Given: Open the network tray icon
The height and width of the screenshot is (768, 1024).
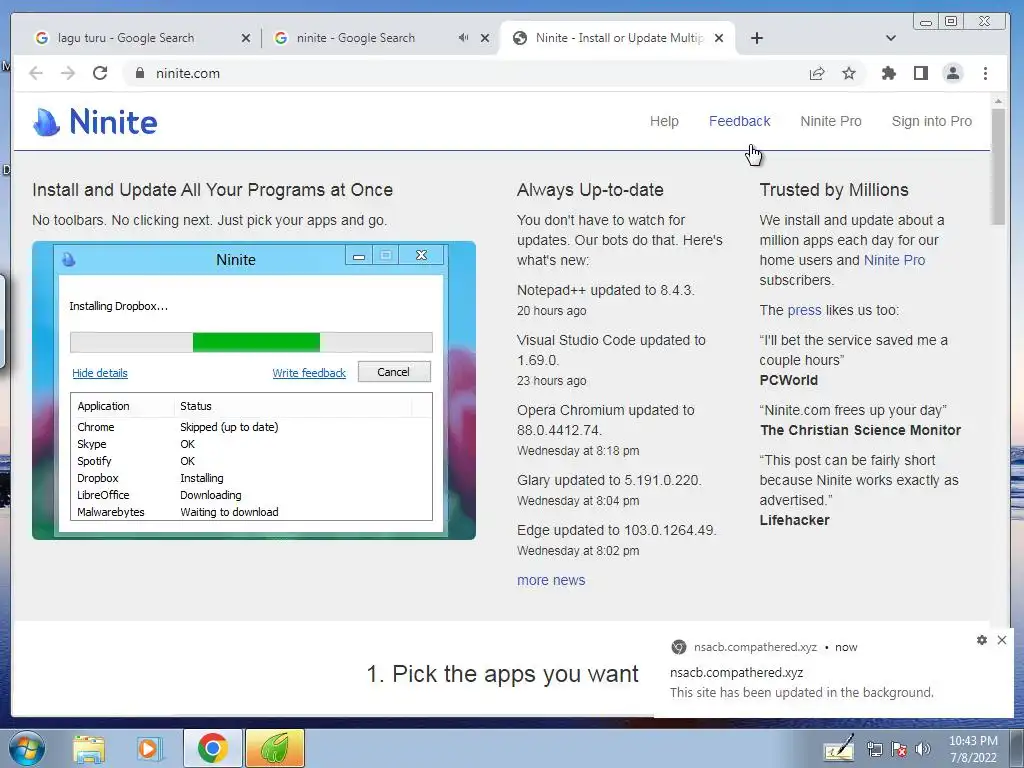Looking at the screenshot, I should pos(875,750).
